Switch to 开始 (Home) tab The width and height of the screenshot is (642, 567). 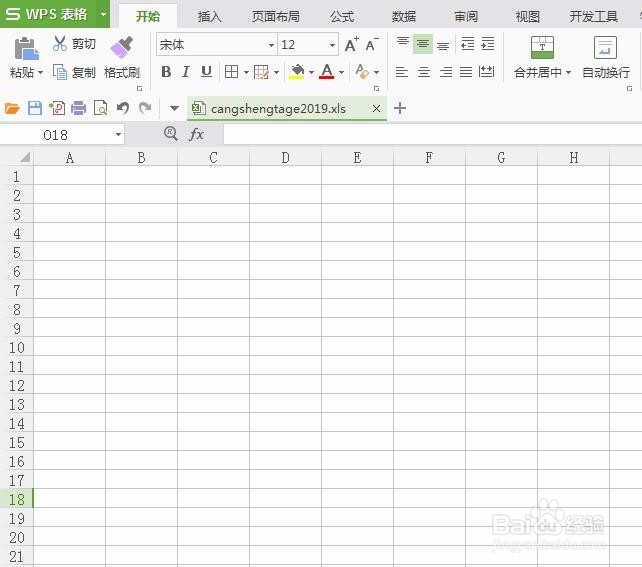coord(148,16)
